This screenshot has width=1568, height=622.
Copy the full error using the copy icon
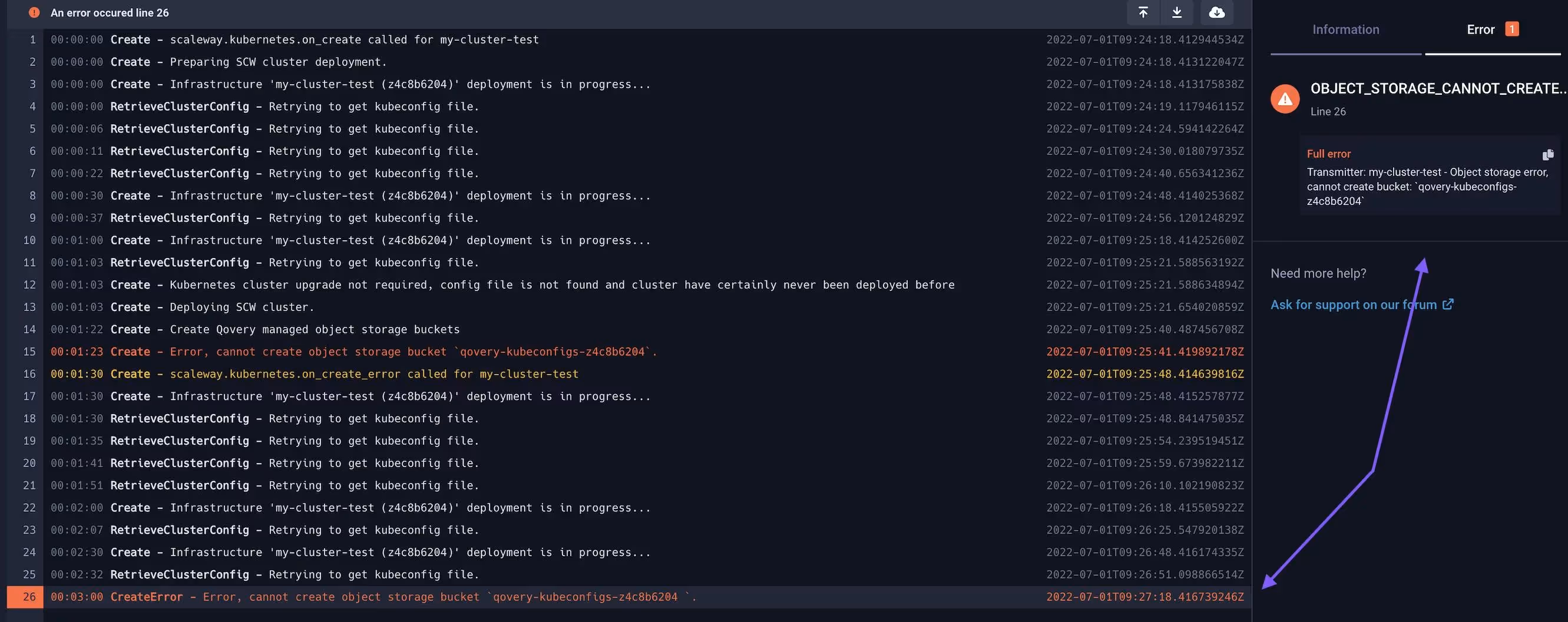[1548, 154]
